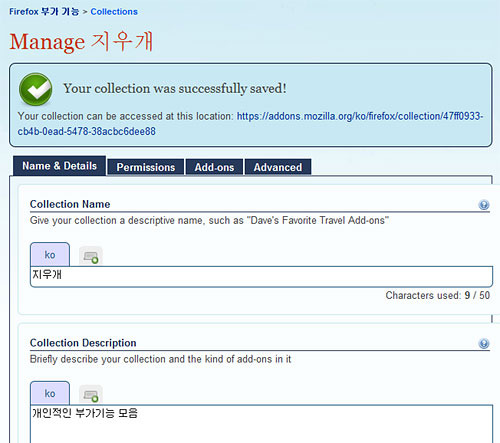Click the 'Collection Description' section heading
This screenshot has height=443, width=500.
(x=83, y=343)
